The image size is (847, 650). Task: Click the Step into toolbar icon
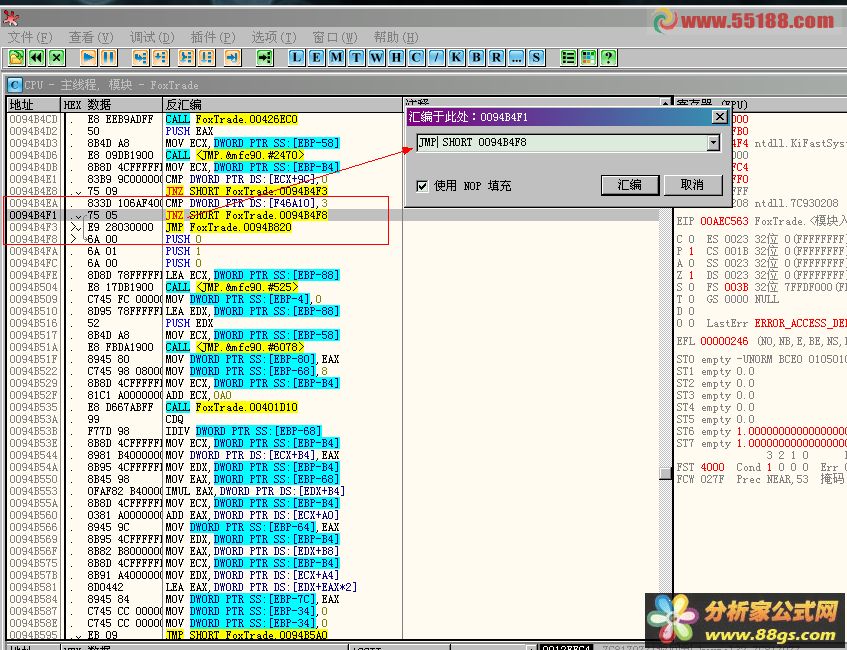point(140,57)
